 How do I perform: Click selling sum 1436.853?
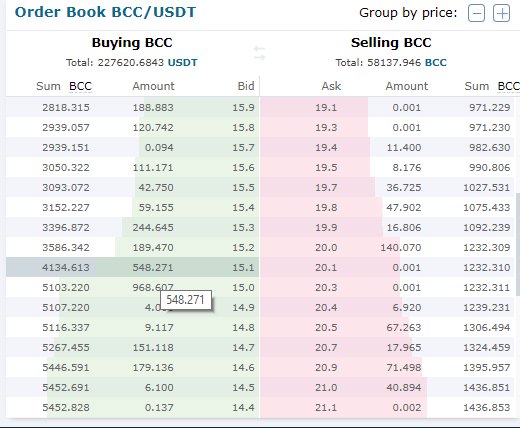pyautogui.click(x=487, y=407)
